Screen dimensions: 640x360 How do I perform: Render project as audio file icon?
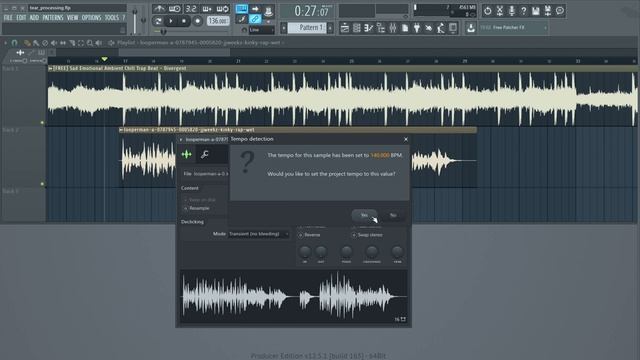click(x=548, y=11)
